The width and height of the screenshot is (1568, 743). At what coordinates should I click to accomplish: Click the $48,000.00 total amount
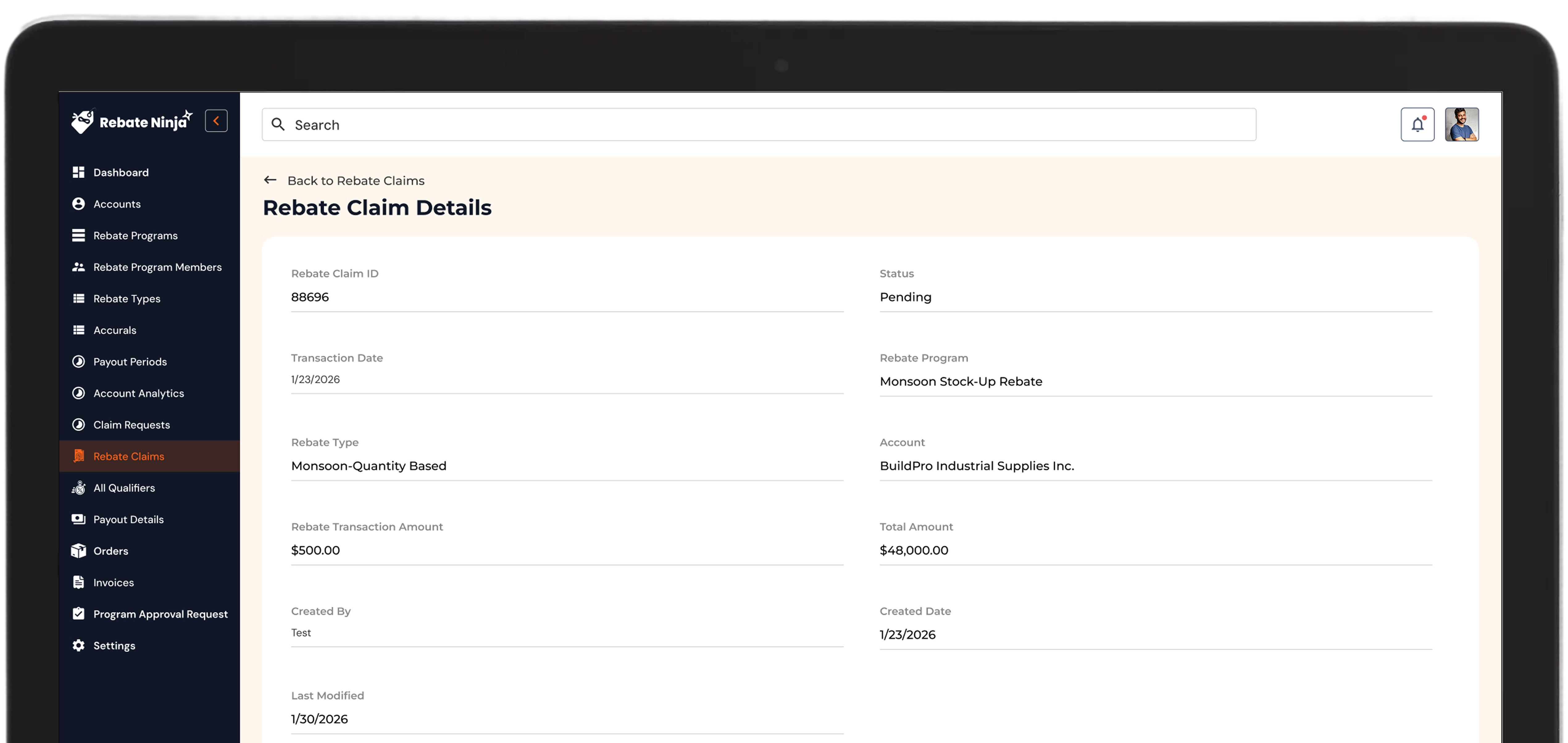[x=914, y=550]
